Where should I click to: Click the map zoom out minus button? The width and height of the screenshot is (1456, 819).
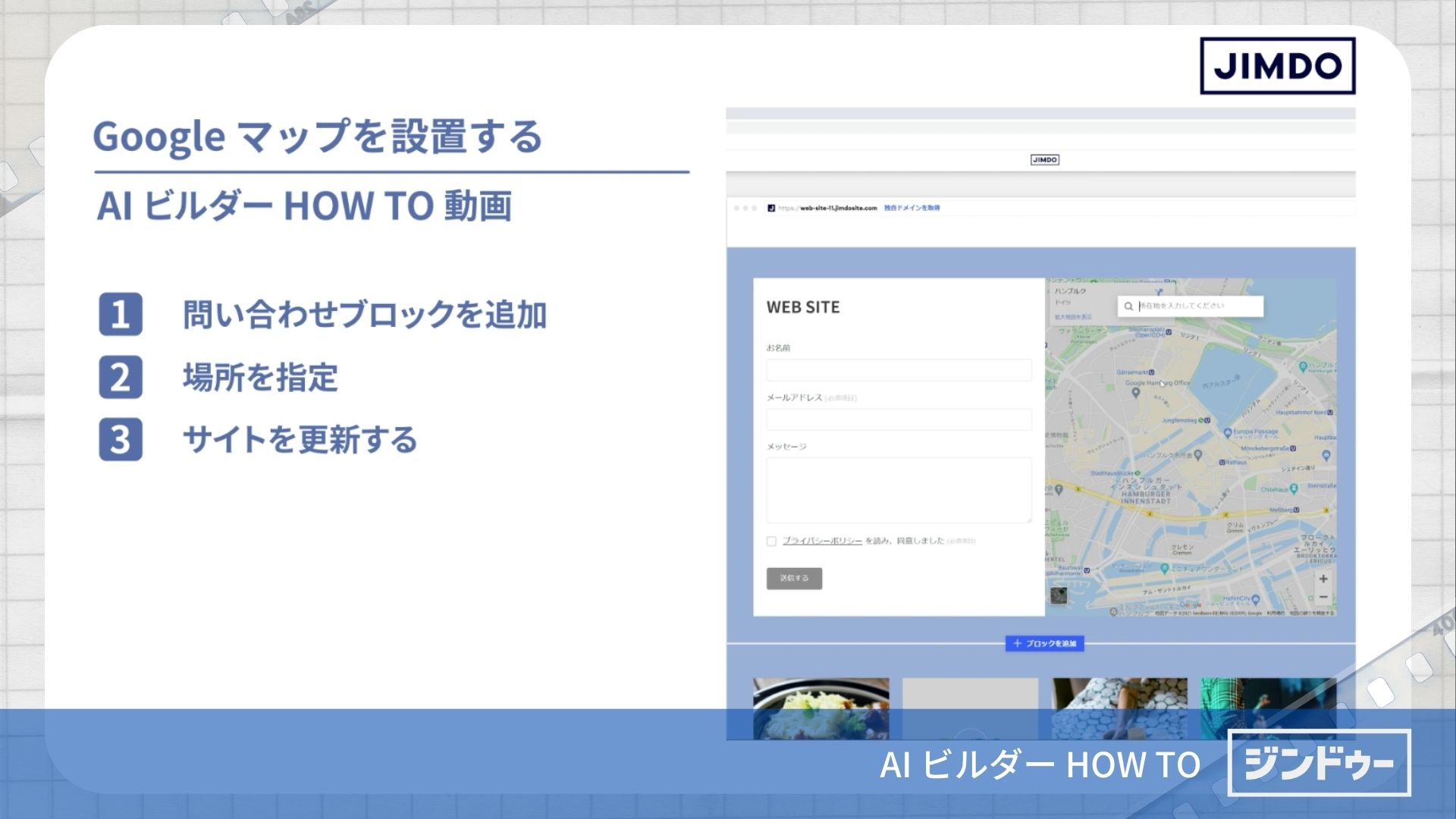click(1323, 597)
